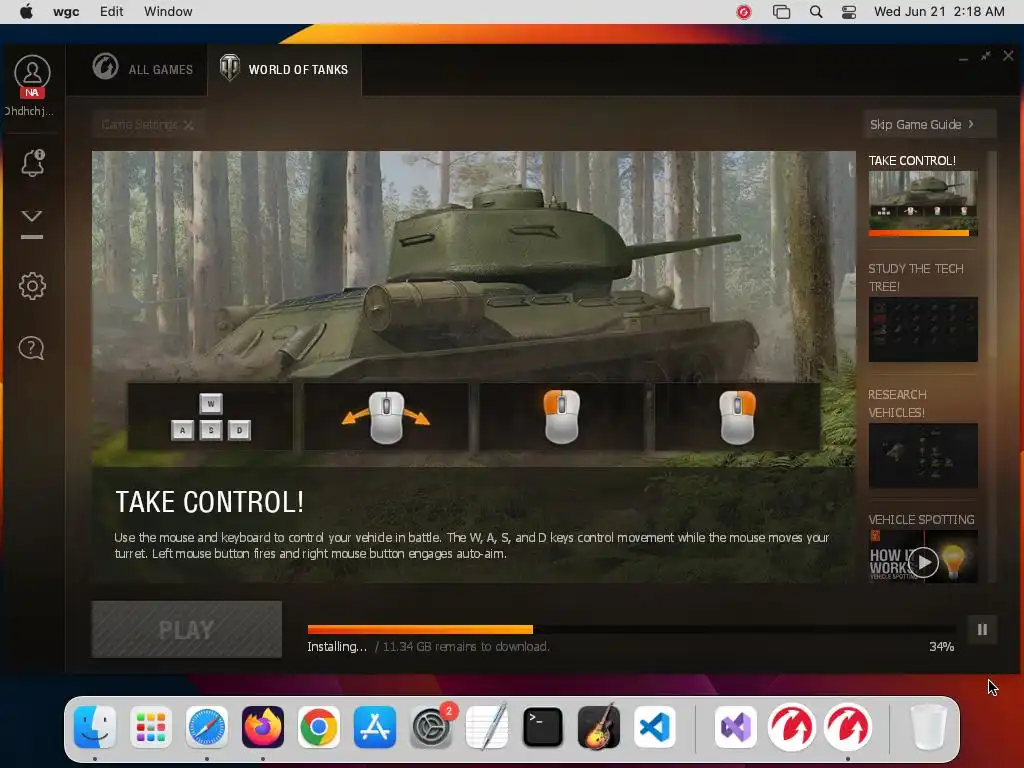Launch Safari from the dock
This screenshot has height=768, width=1024.
(207, 727)
